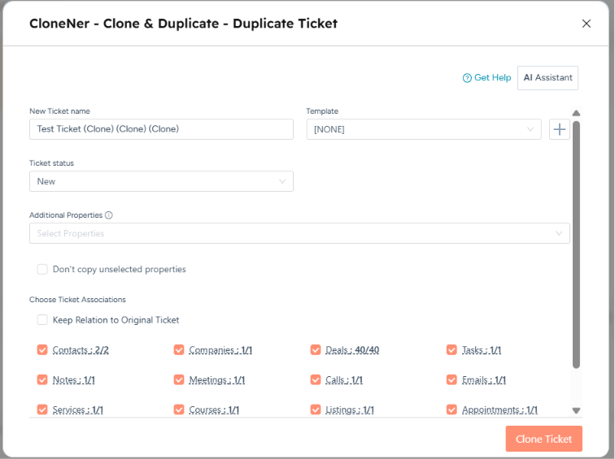Uncheck the Companies association checkbox

[x=179, y=350]
